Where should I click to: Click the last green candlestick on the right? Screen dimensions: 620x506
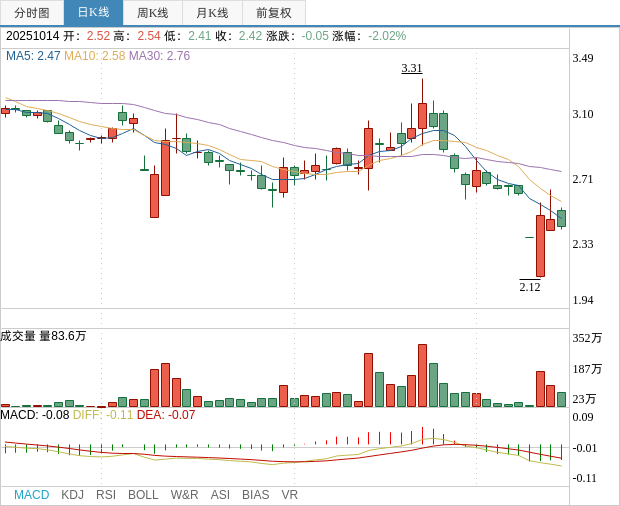click(x=561, y=218)
